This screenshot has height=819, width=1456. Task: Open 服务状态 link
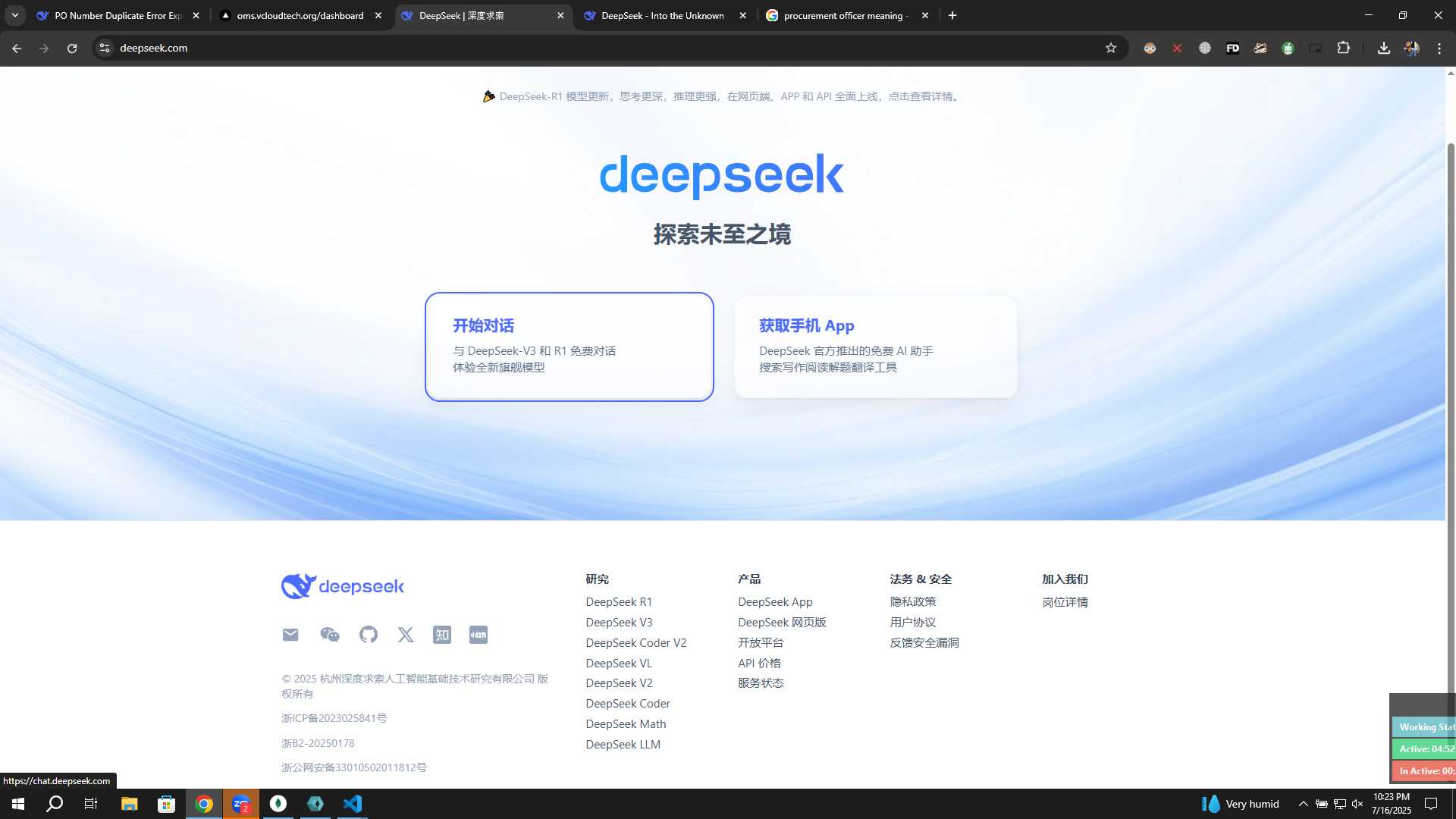[761, 683]
